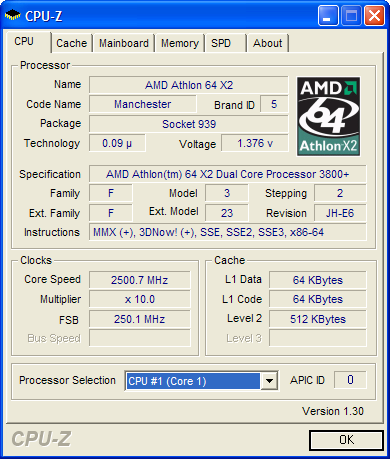
Task: Click the Core Speed value field
Action: click(140, 280)
